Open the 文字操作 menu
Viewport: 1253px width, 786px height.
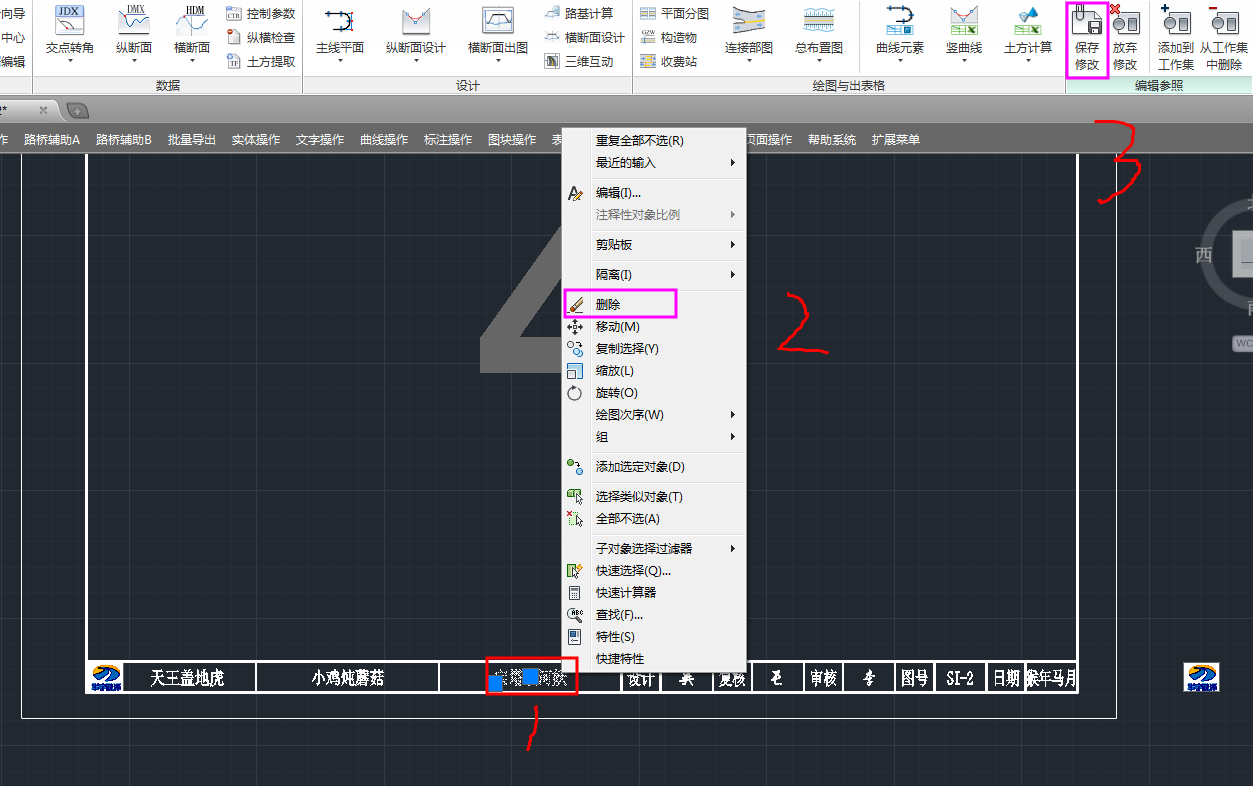point(320,140)
